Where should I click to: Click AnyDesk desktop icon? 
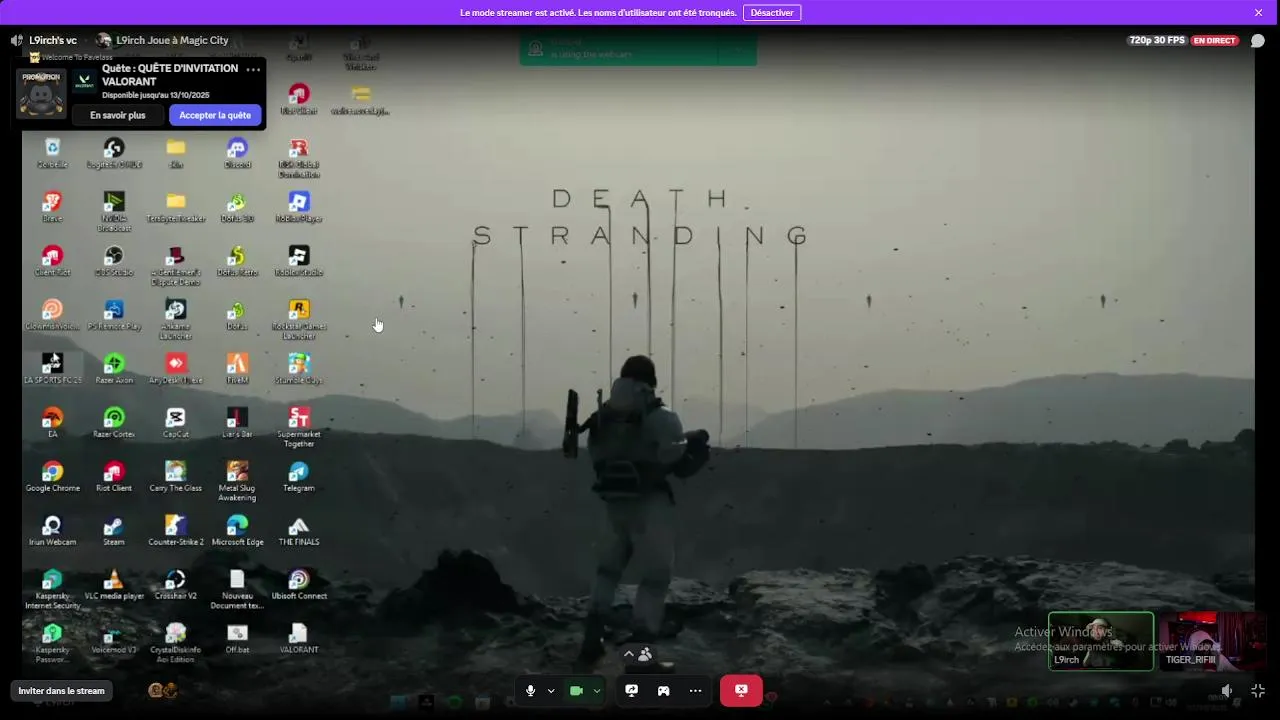pos(175,369)
